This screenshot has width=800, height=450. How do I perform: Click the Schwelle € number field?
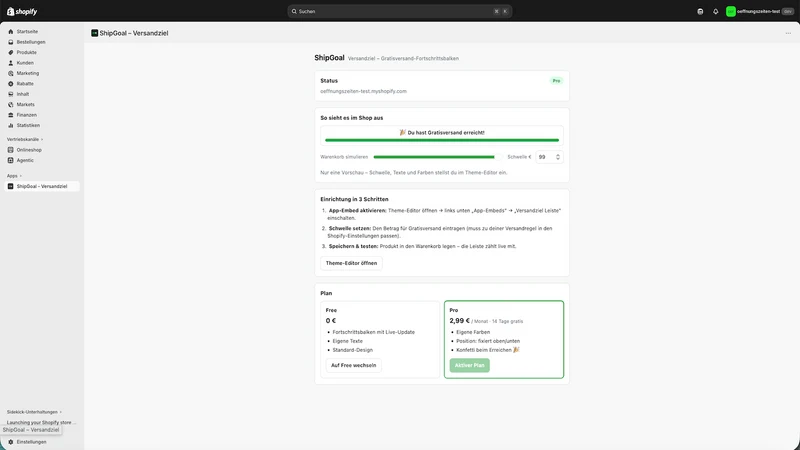pyautogui.click(x=549, y=157)
